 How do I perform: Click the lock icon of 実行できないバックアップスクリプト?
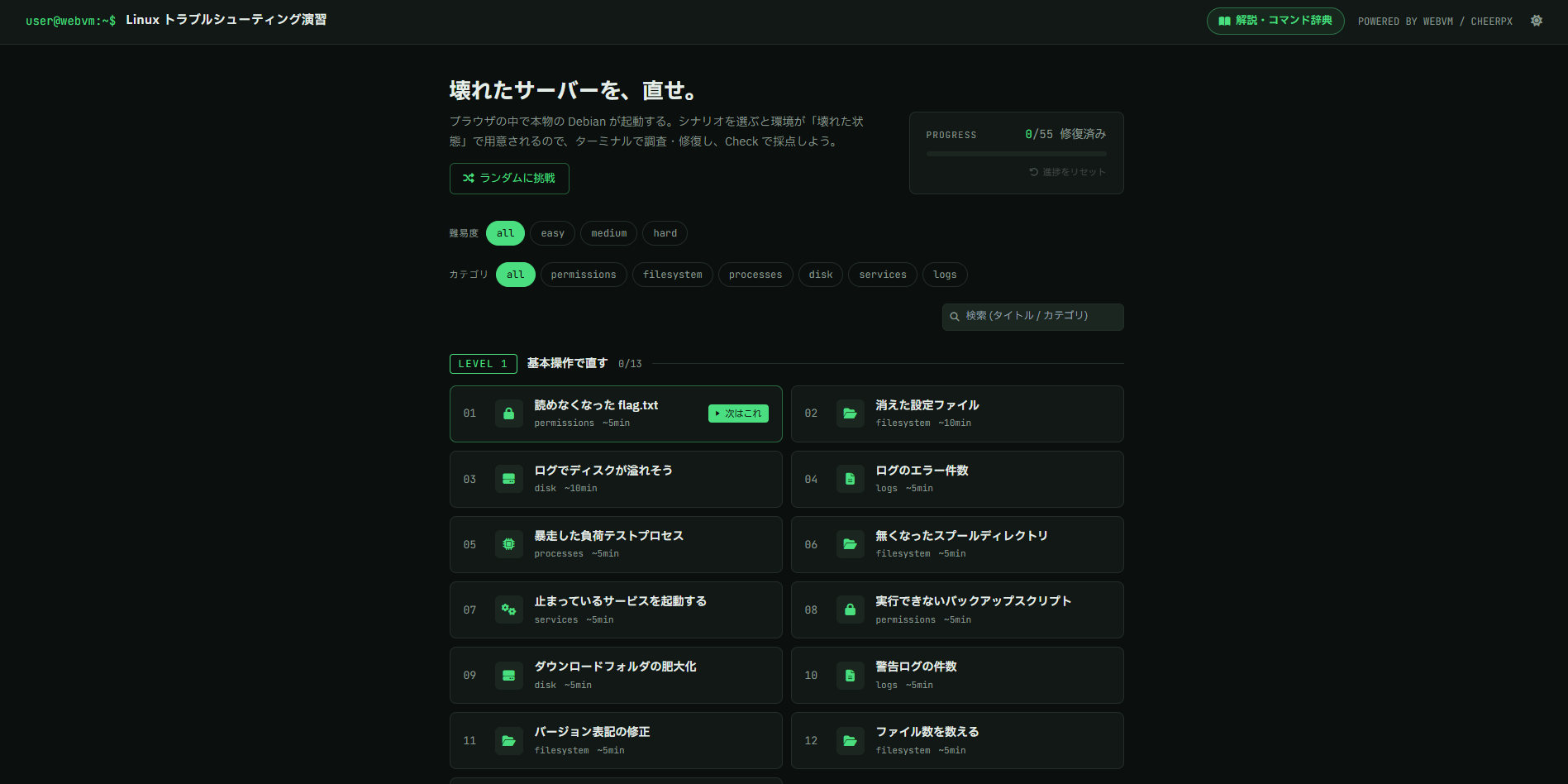pyautogui.click(x=850, y=610)
